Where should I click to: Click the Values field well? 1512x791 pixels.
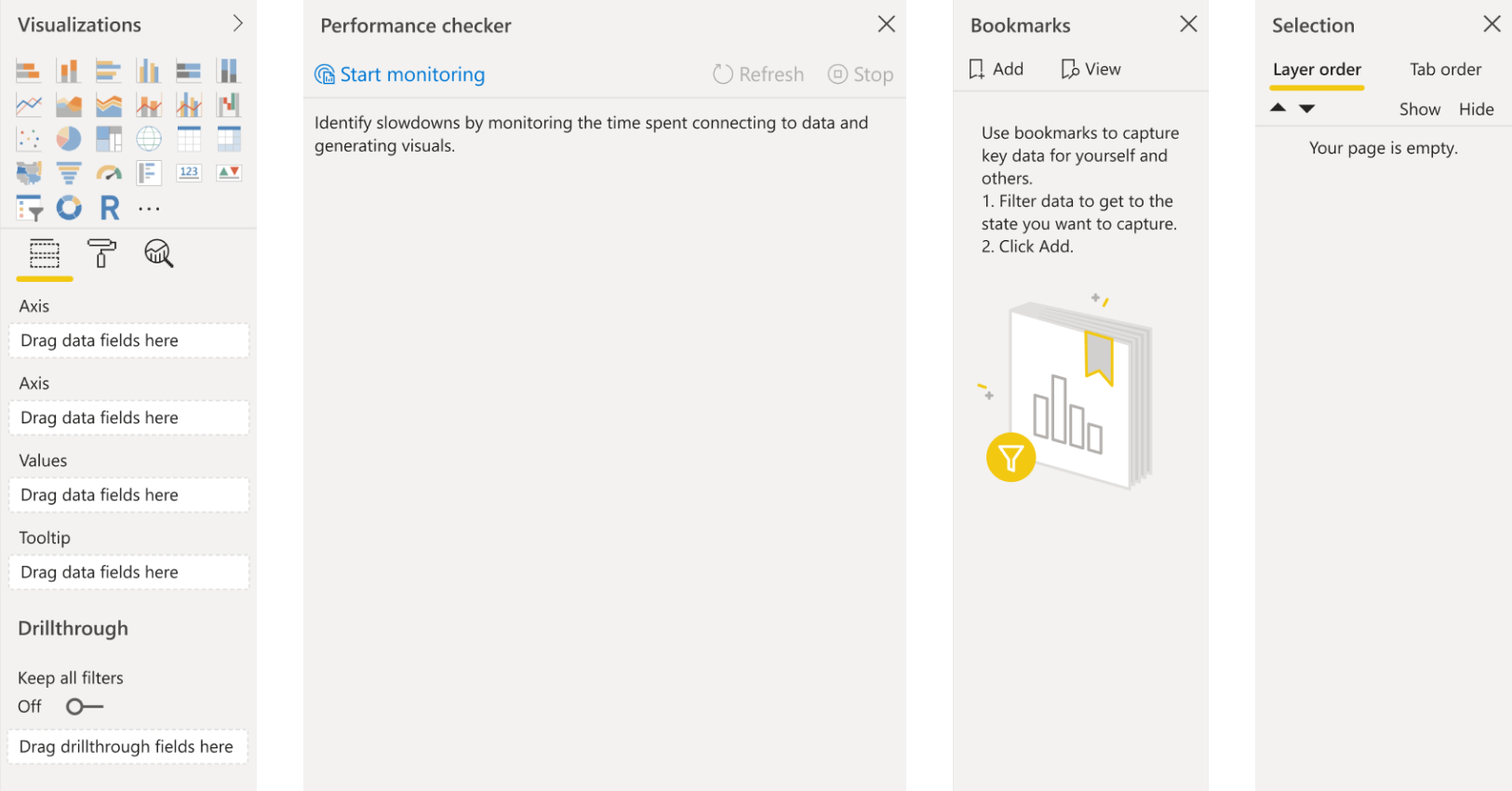tap(128, 495)
